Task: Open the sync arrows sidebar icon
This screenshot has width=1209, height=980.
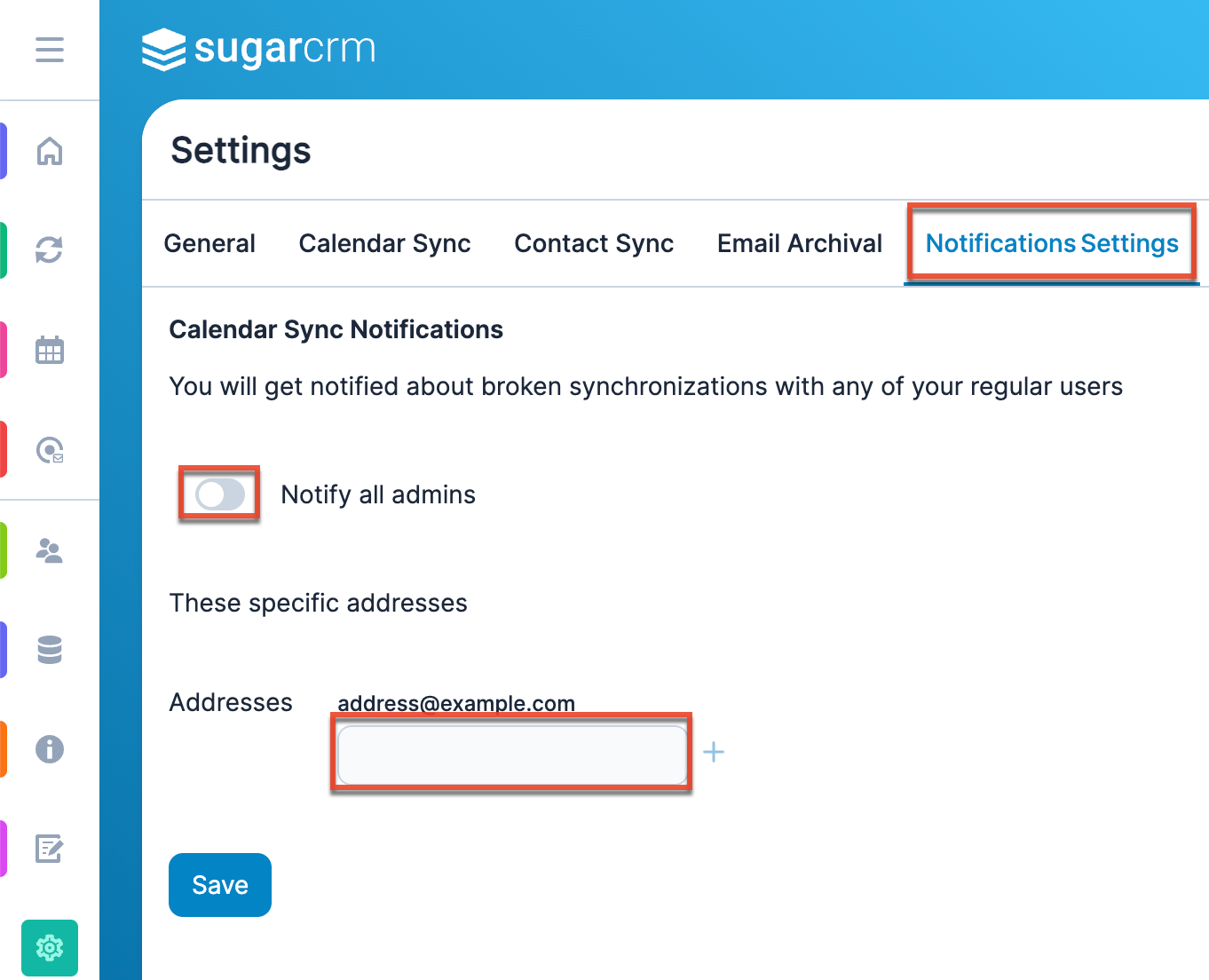Action: pos(50,249)
